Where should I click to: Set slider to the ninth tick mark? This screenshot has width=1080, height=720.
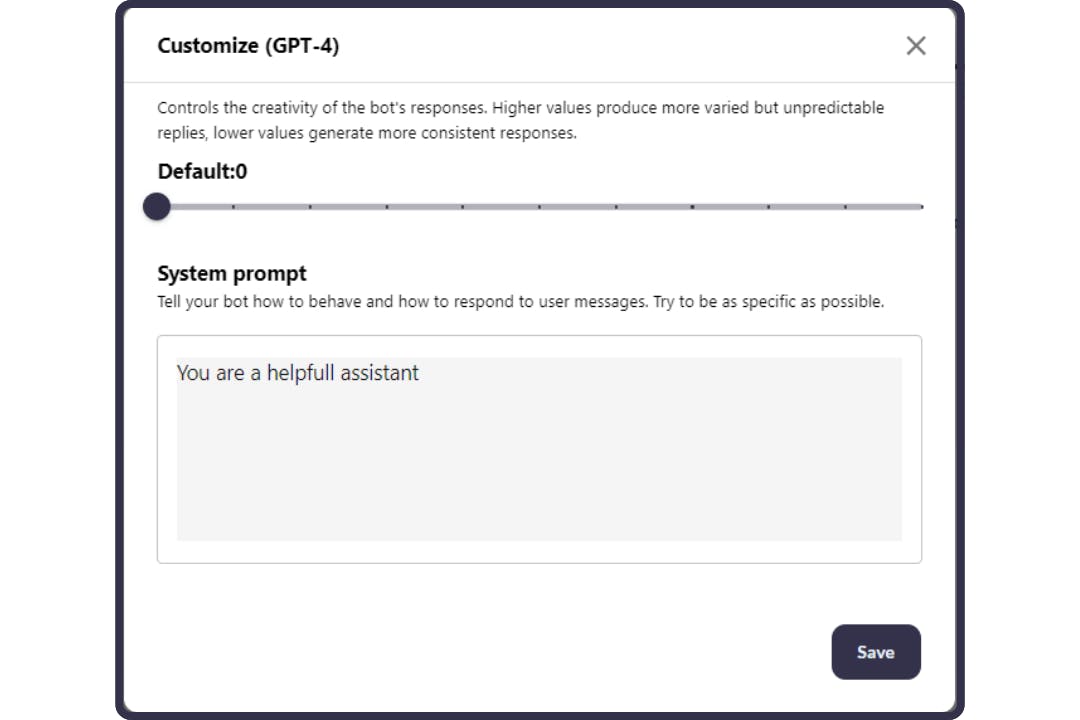(769, 207)
